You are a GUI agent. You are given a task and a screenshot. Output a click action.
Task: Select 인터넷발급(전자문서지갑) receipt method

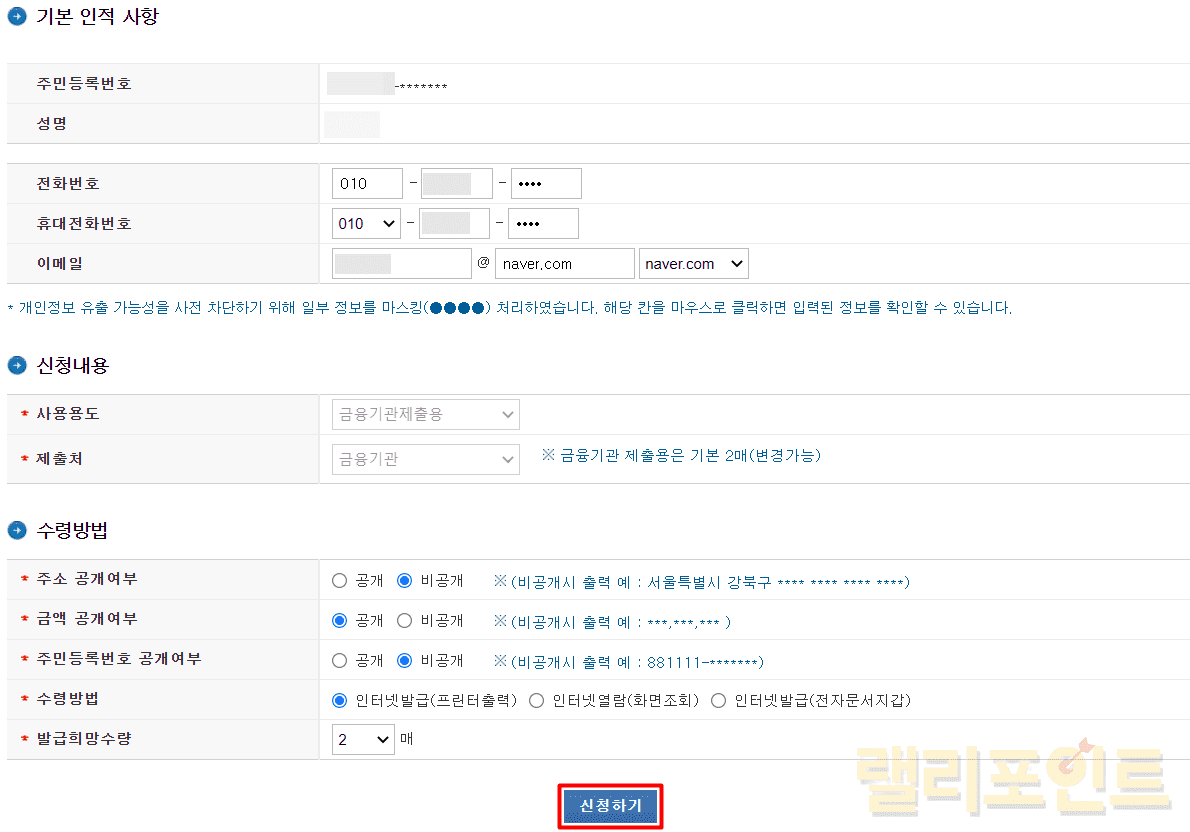coord(718,700)
